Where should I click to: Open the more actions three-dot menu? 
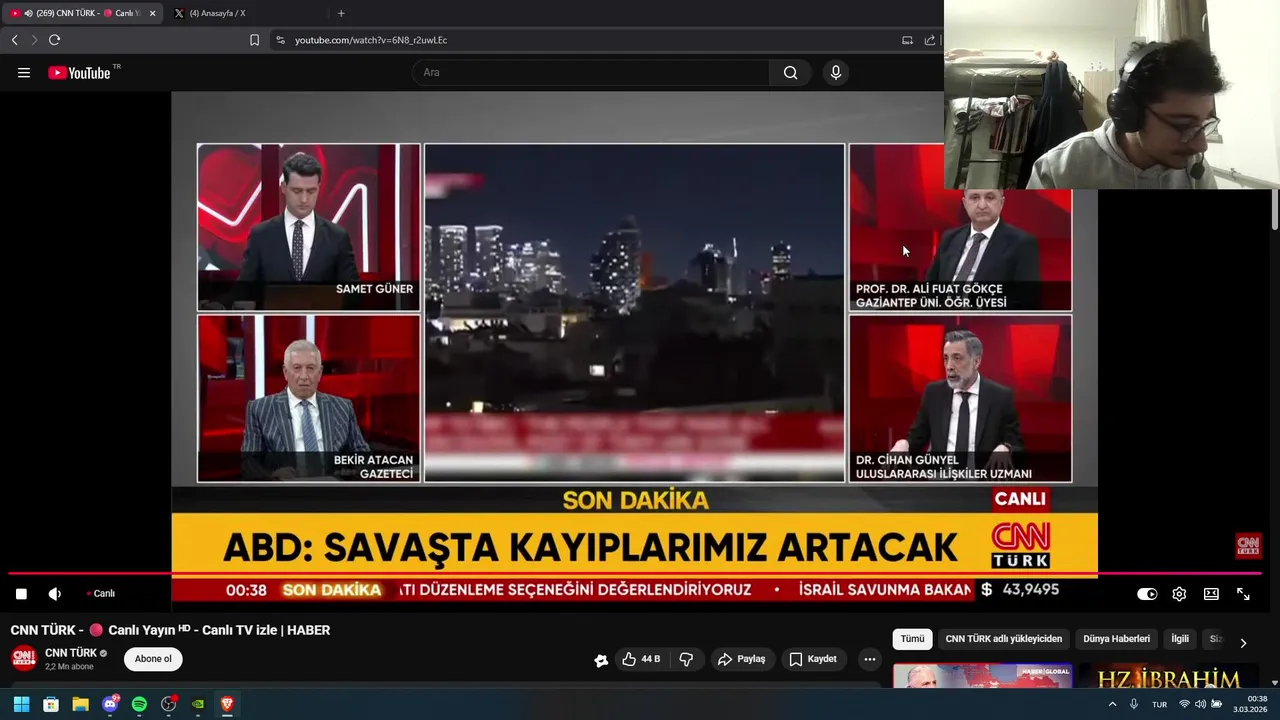coord(870,659)
